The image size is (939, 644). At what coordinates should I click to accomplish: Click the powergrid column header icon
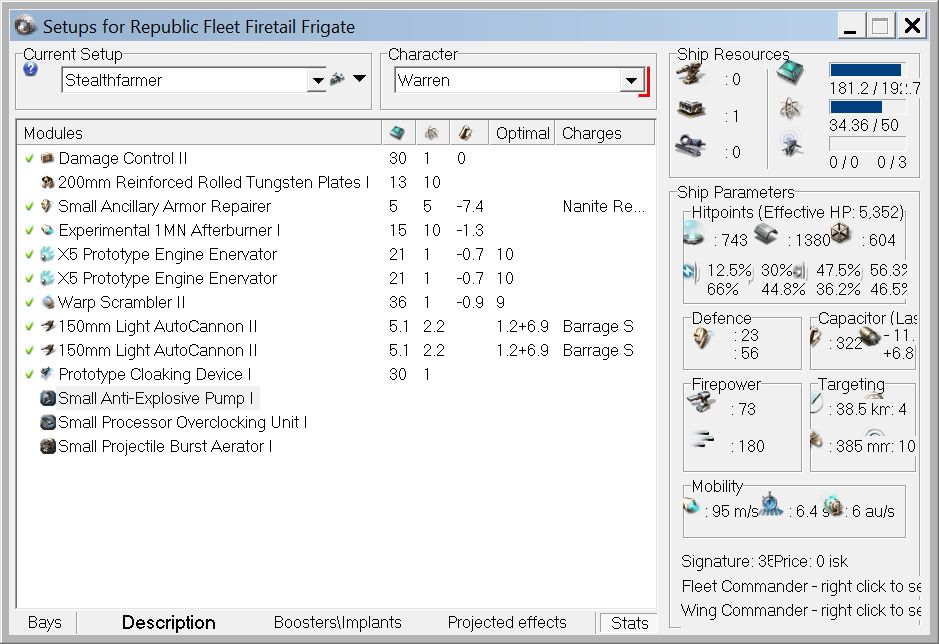pyautogui.click(x=431, y=132)
